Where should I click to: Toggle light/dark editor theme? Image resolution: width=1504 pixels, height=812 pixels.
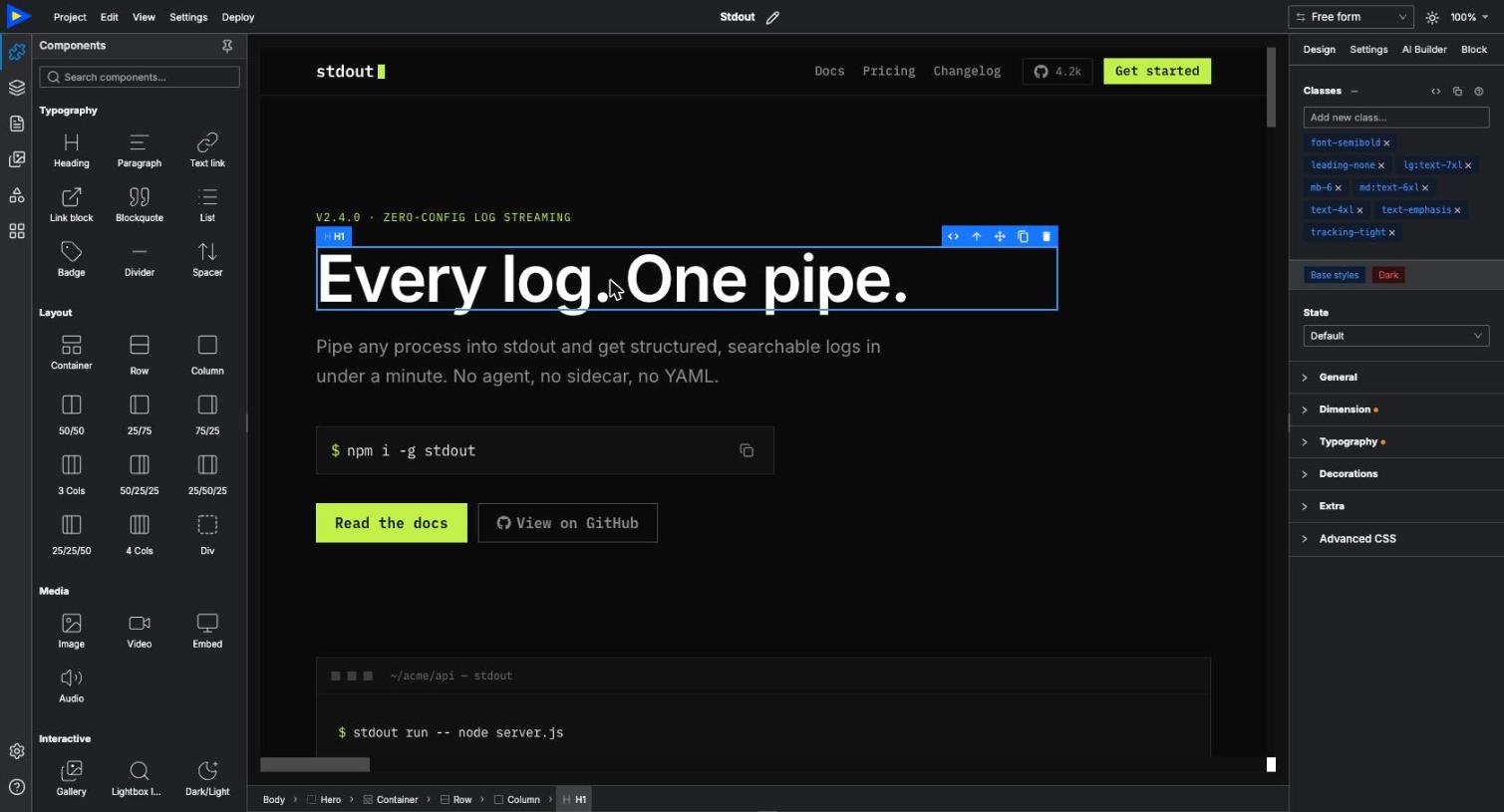pos(1432,17)
